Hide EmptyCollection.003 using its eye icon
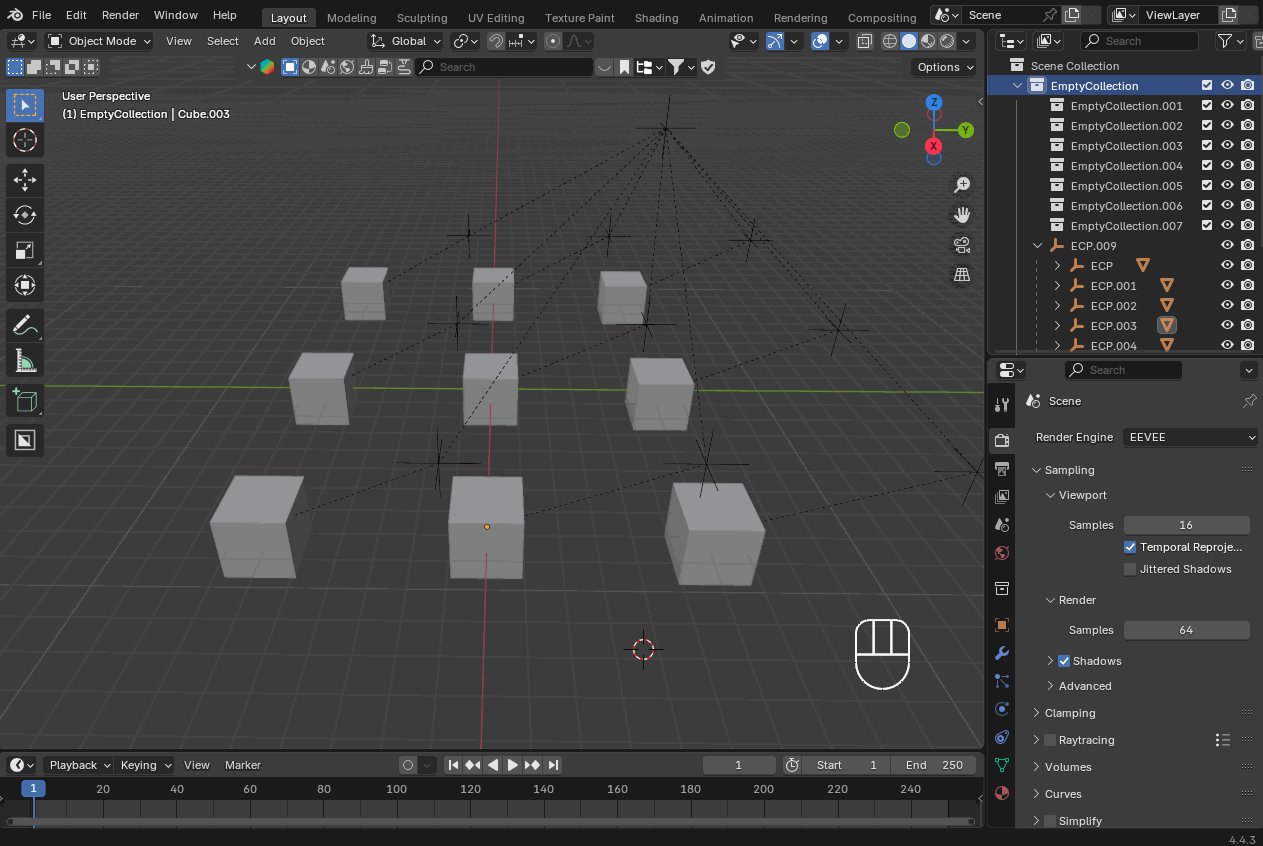1263x846 pixels. [1227, 146]
